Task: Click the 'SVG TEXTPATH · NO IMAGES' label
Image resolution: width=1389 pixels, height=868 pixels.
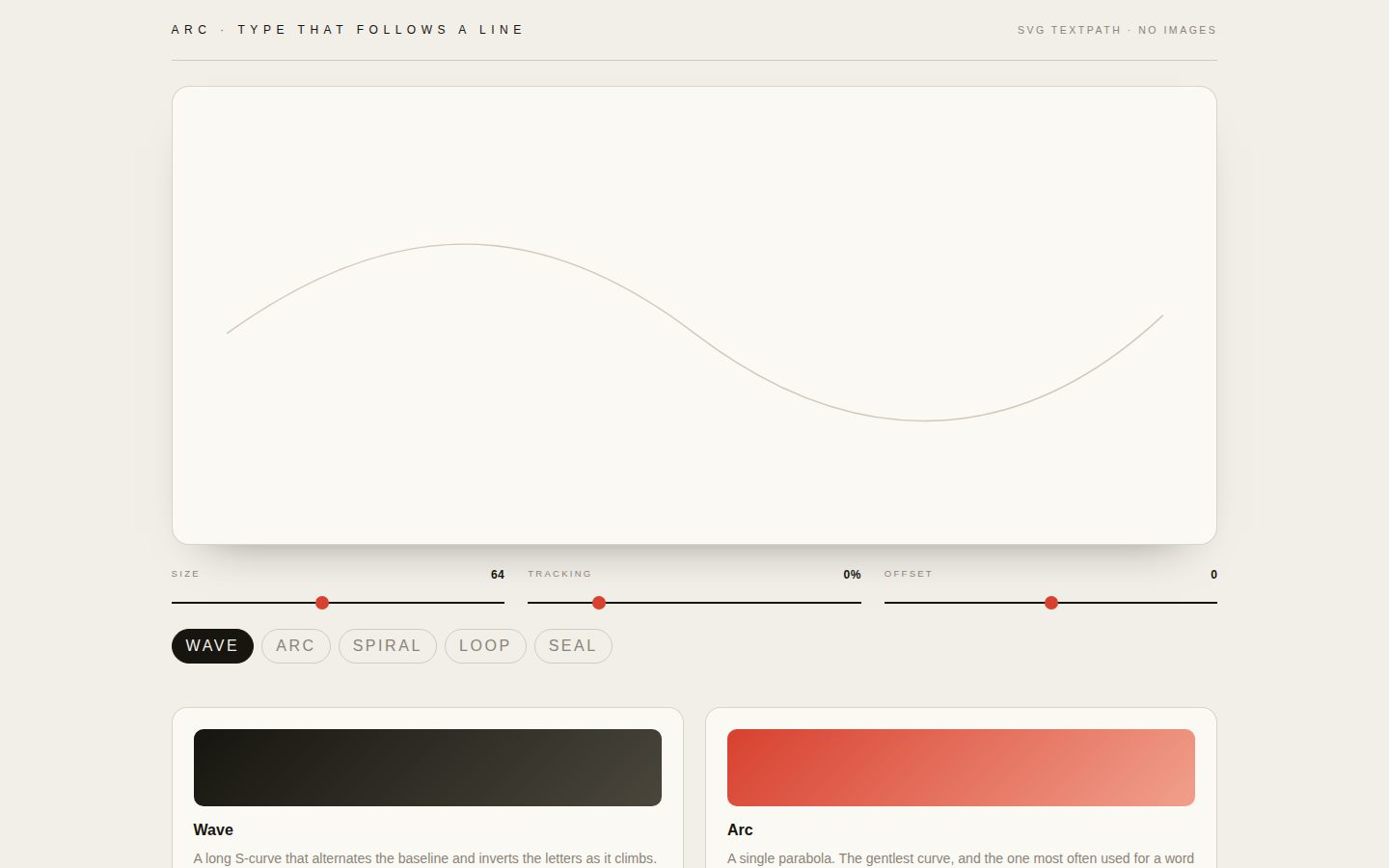Action: tap(1117, 30)
